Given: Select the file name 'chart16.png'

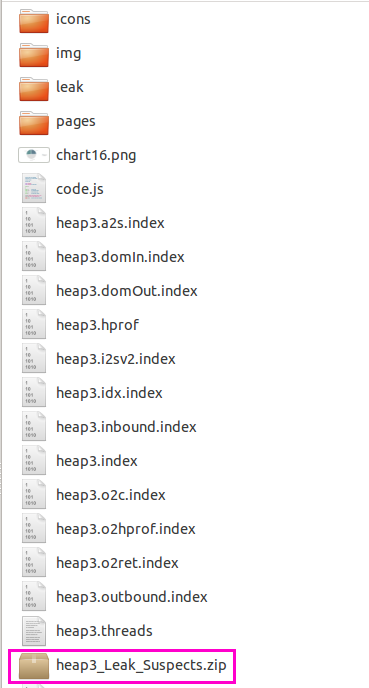Looking at the screenshot, I should point(96,156).
